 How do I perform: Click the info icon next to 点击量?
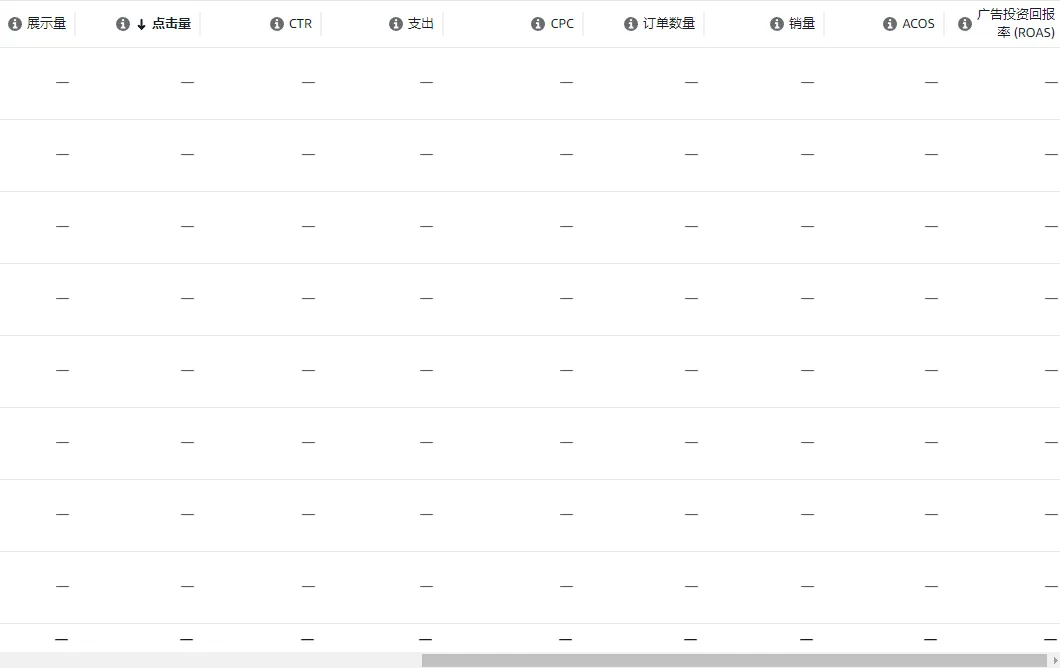click(x=122, y=24)
